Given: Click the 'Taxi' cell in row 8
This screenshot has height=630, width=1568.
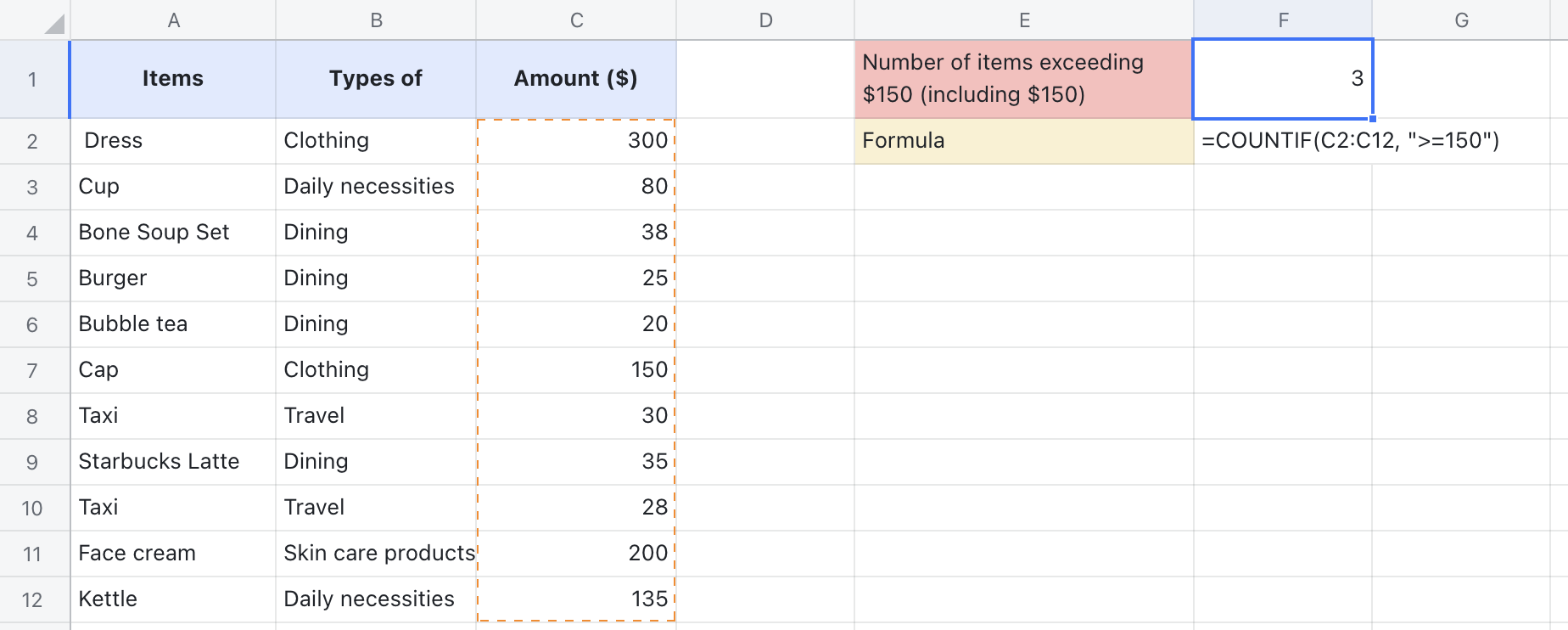Looking at the screenshot, I should (x=173, y=415).
